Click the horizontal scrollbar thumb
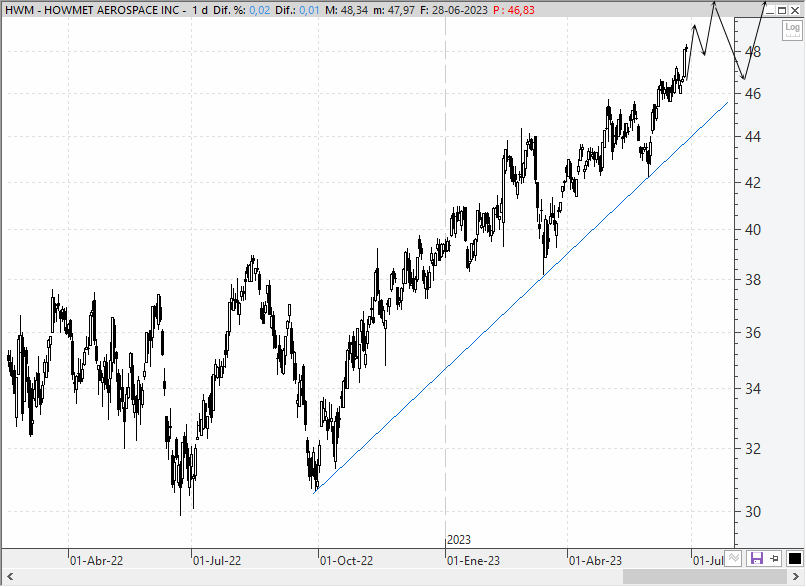This screenshot has height=587, width=806. tap(705, 577)
